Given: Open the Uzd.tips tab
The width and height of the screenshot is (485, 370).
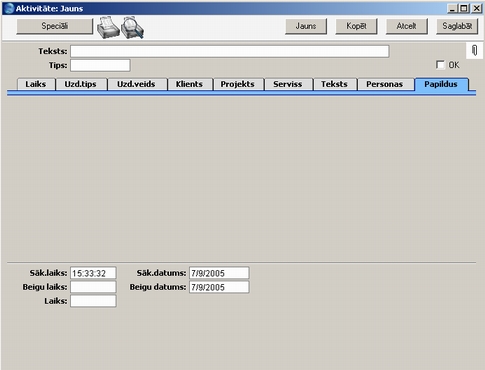Looking at the screenshot, I should pyautogui.click(x=81, y=84).
